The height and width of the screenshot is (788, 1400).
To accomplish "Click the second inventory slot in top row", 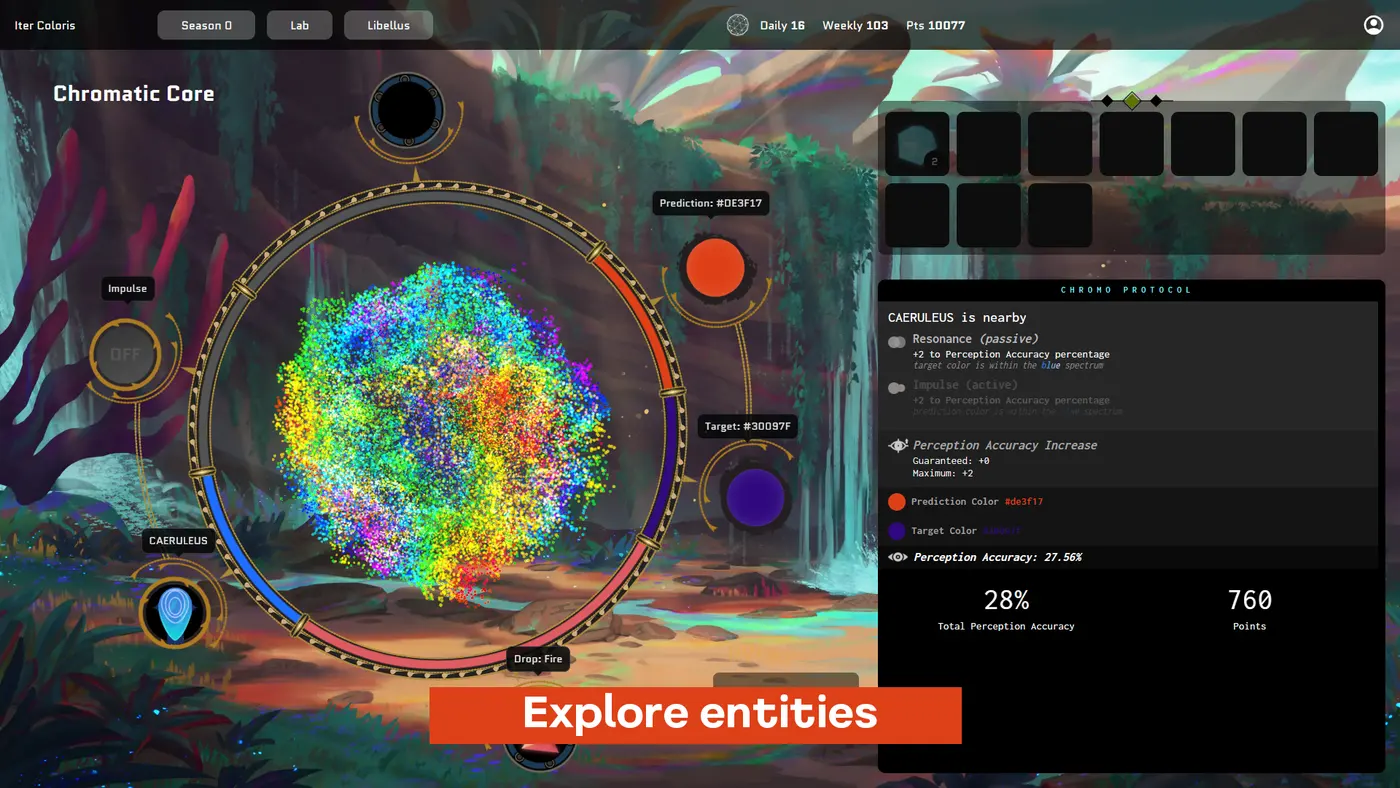I will pyautogui.click(x=989, y=144).
